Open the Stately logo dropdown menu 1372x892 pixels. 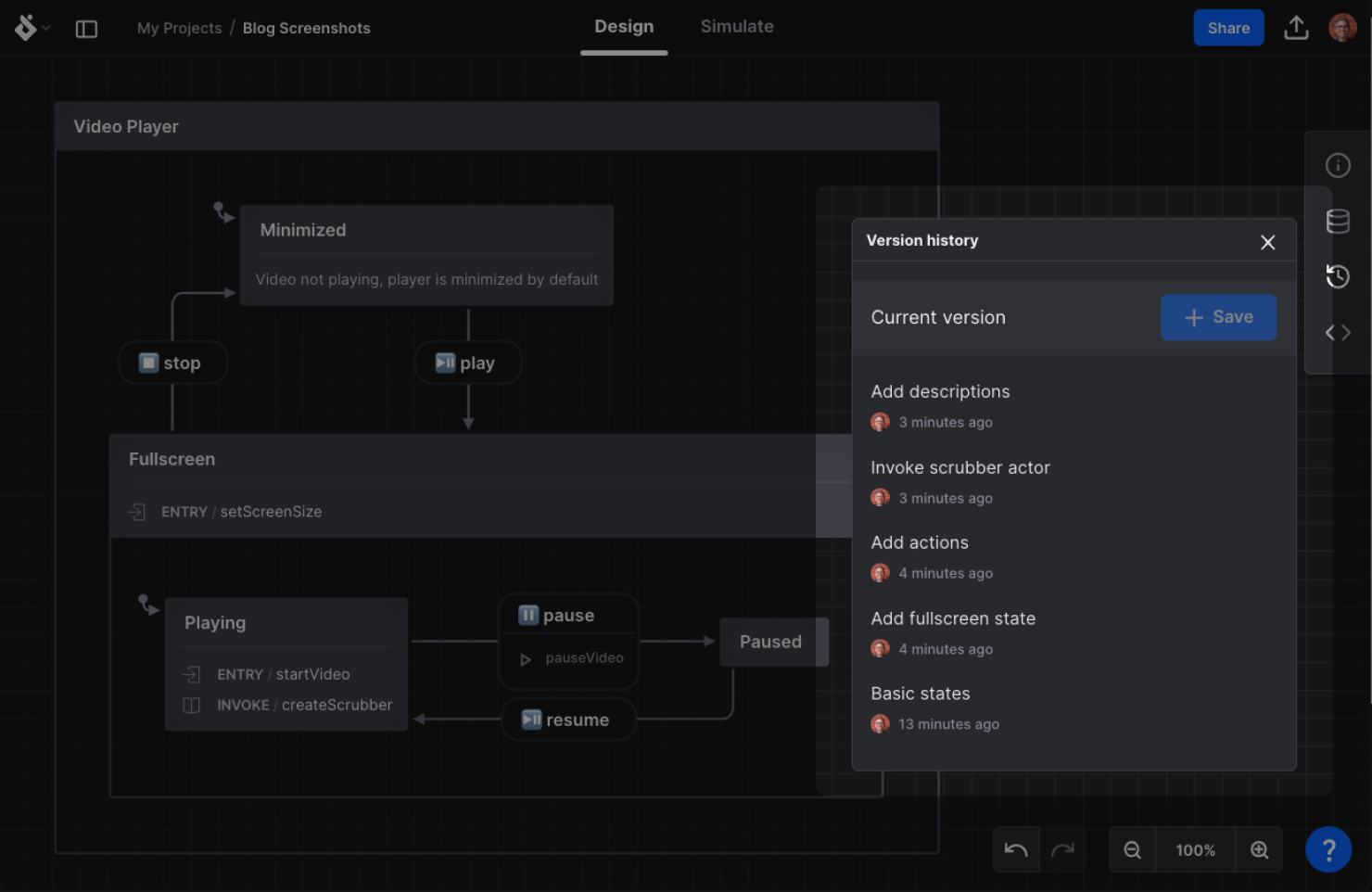pyautogui.click(x=31, y=28)
